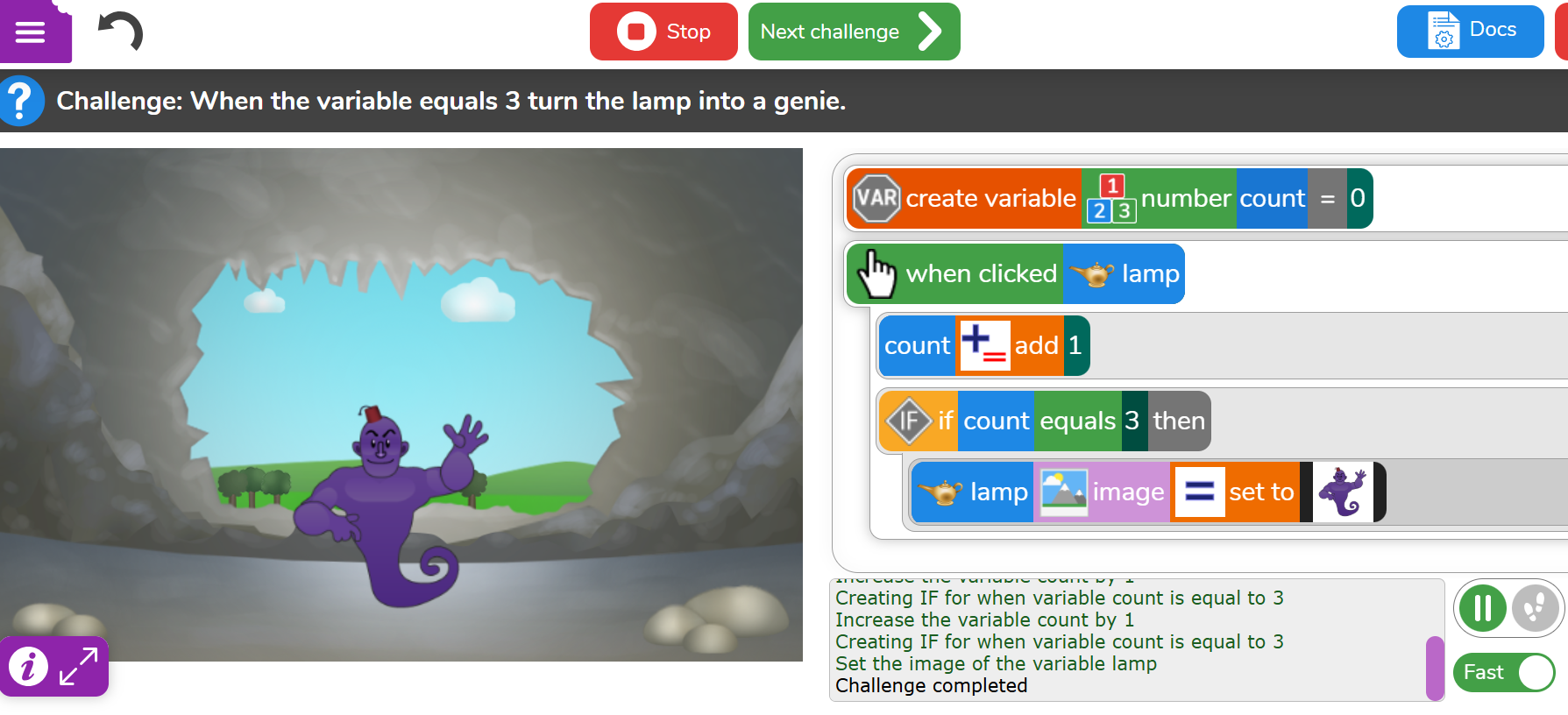This screenshot has height=715, width=1568.
Task: Click the IF diamond icon
Action: pos(909,421)
